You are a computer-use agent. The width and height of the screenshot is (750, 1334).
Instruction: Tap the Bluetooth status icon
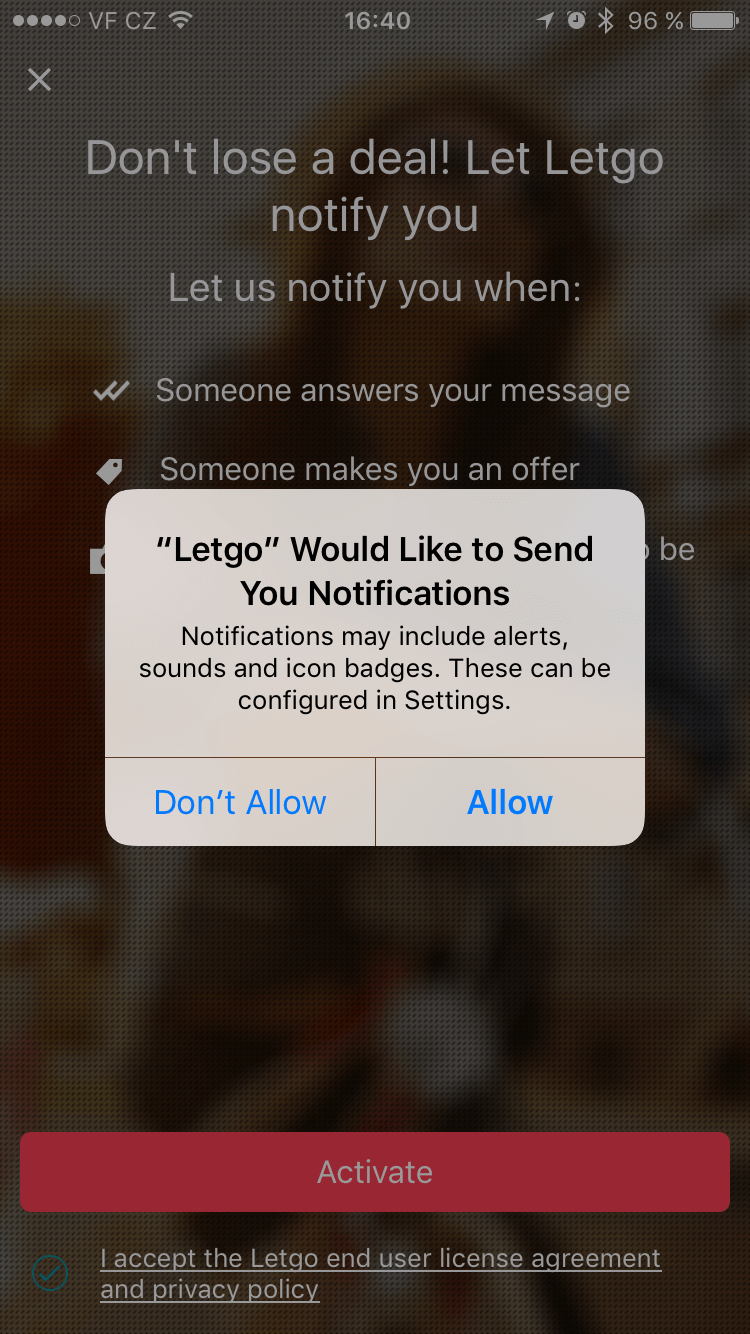pyautogui.click(x=605, y=20)
